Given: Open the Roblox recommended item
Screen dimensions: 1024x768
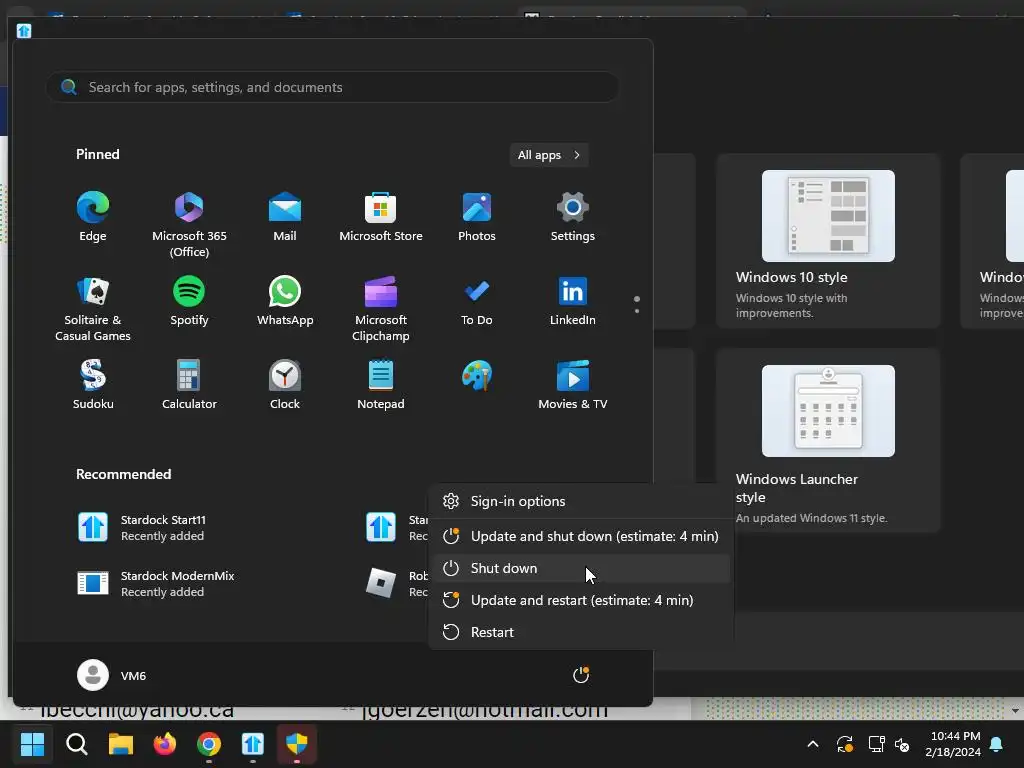Looking at the screenshot, I should click(396, 583).
